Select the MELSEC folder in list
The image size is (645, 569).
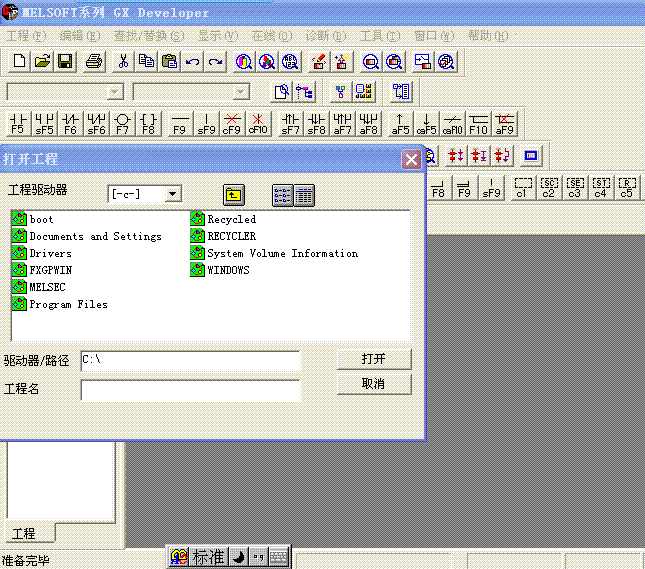(x=47, y=287)
